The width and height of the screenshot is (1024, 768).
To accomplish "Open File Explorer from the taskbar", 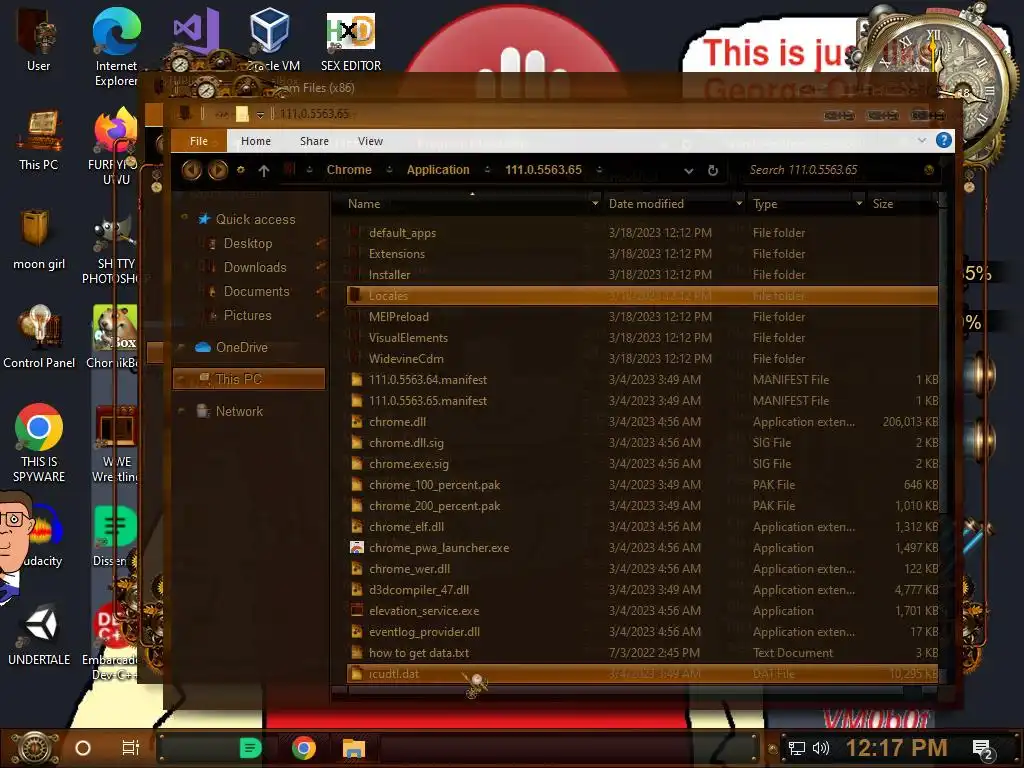I will pos(354,748).
